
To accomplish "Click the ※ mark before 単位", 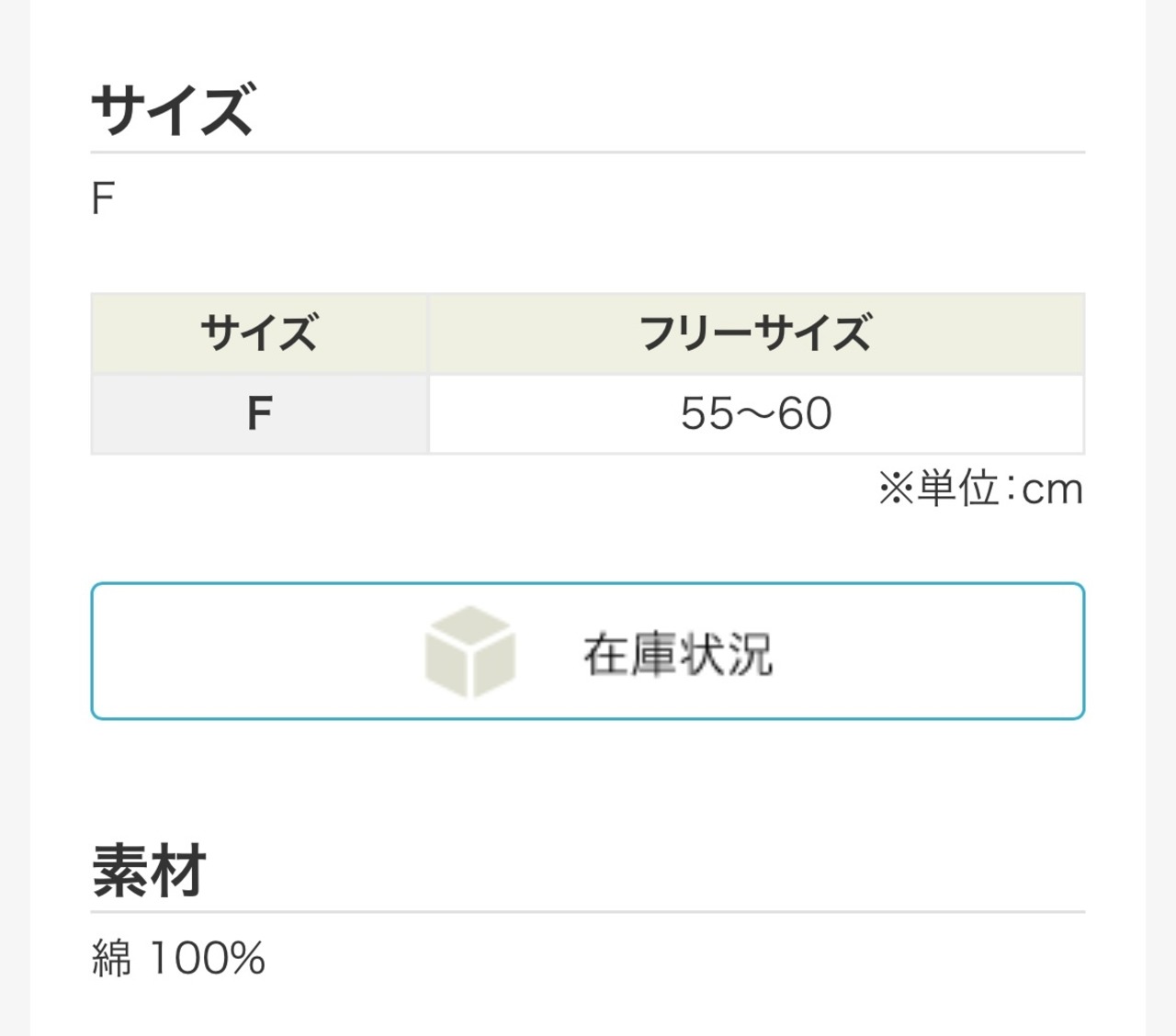I will pyautogui.click(x=895, y=489).
